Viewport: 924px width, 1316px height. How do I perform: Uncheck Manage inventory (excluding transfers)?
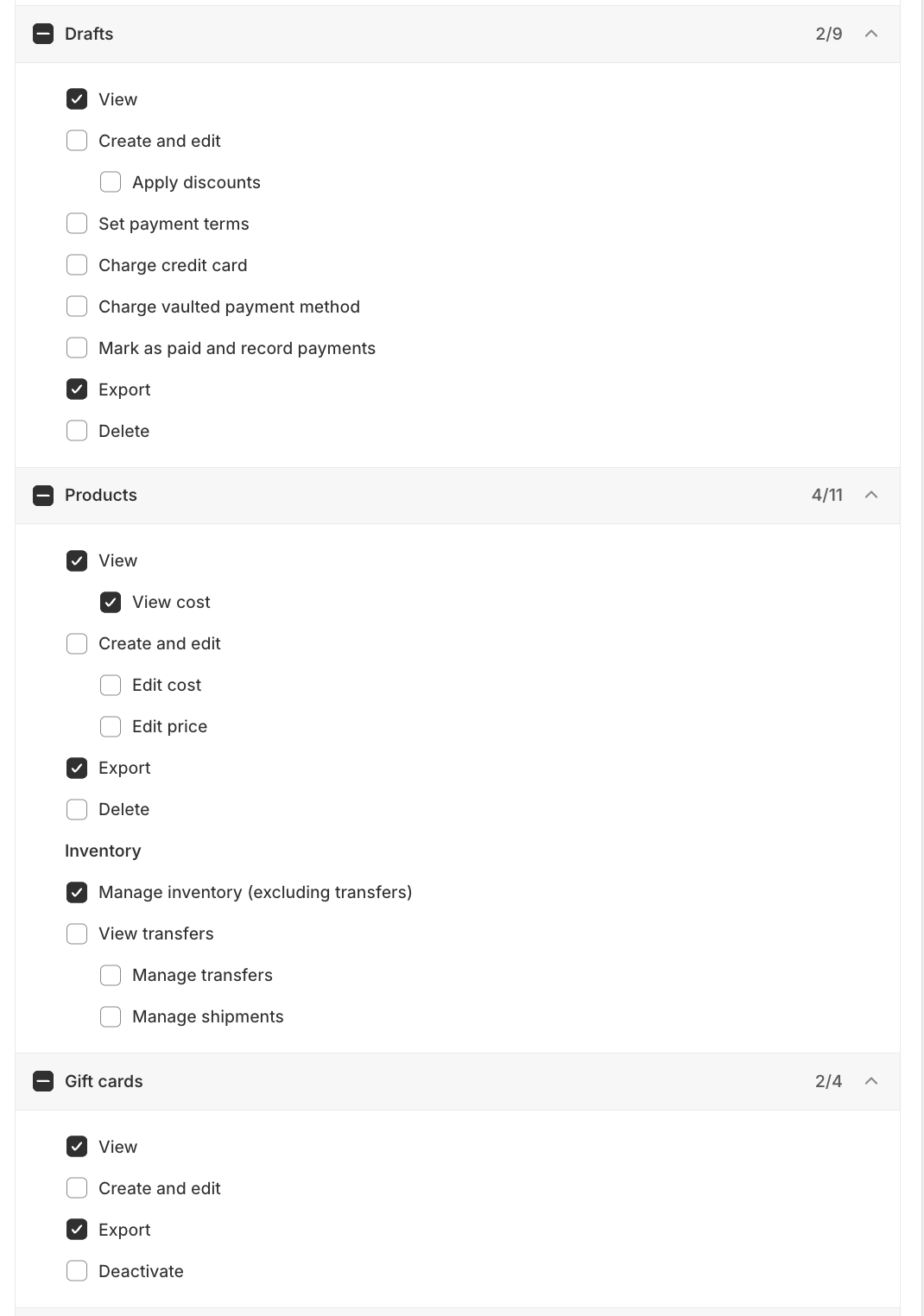pos(77,892)
